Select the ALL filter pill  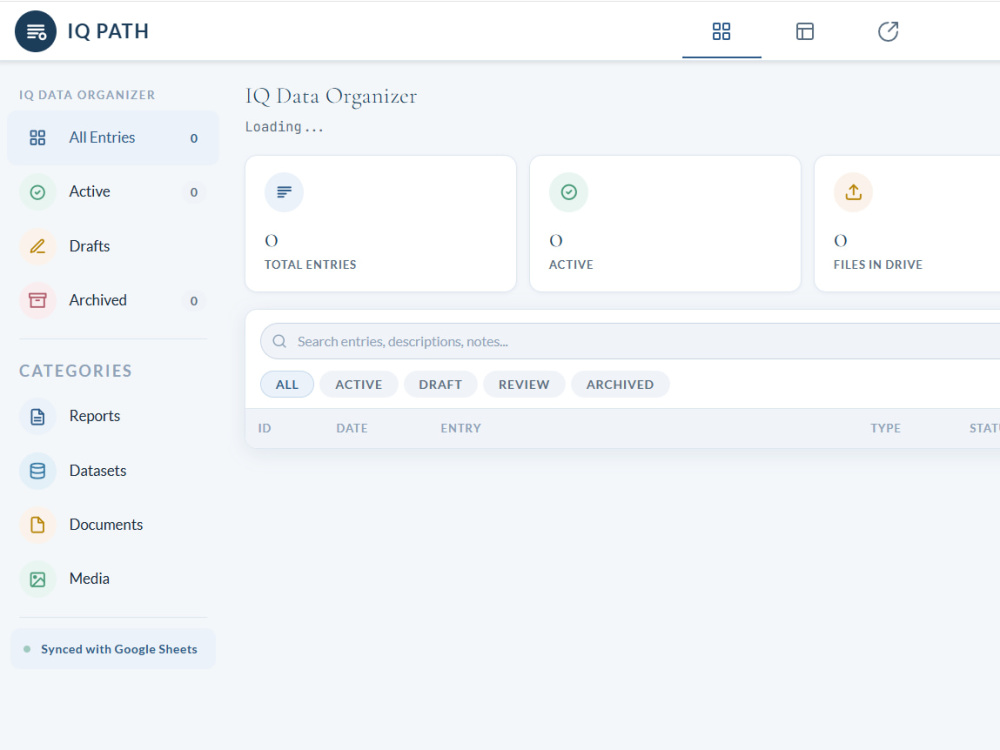click(x=287, y=385)
